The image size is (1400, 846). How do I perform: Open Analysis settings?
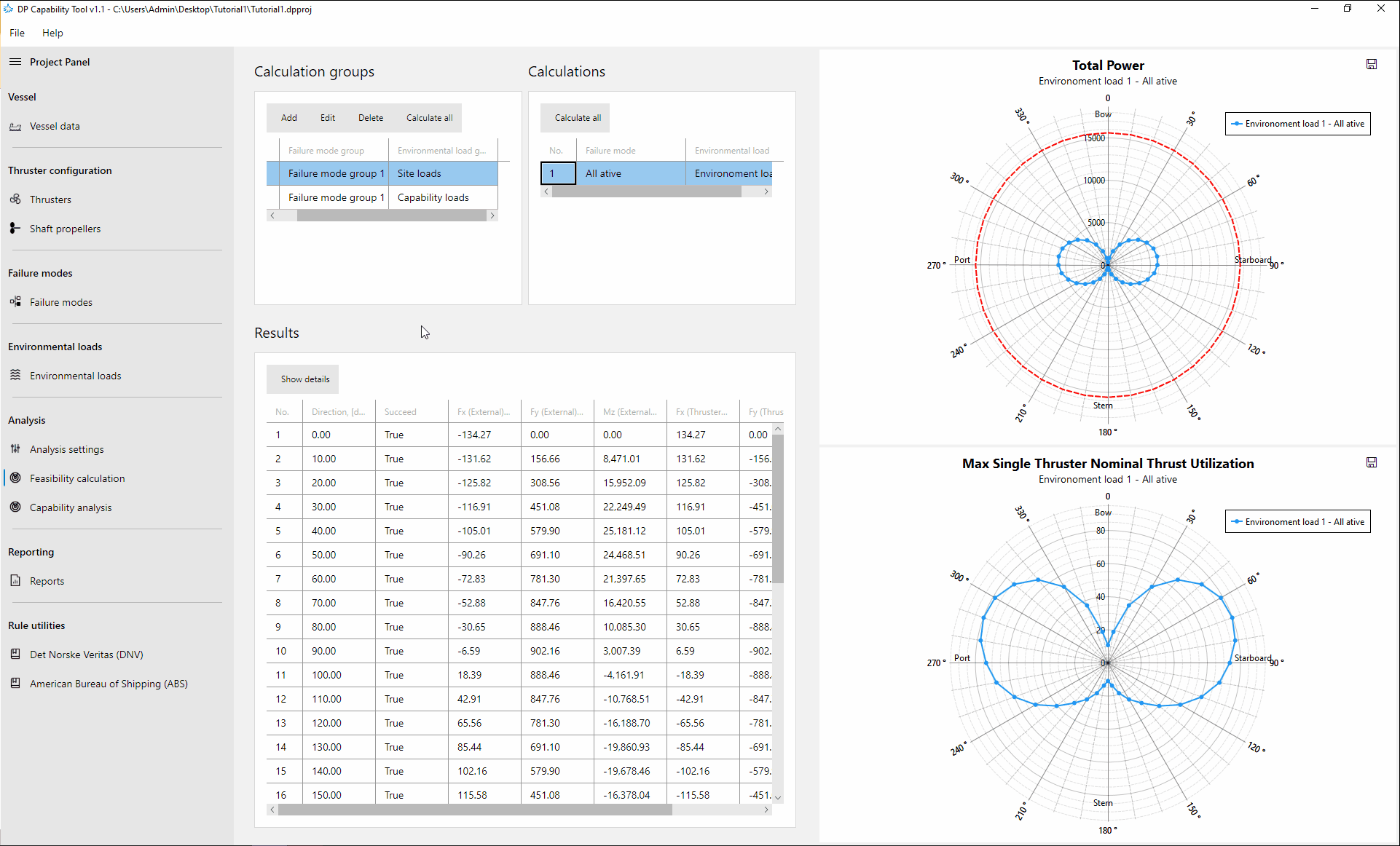[x=66, y=449]
